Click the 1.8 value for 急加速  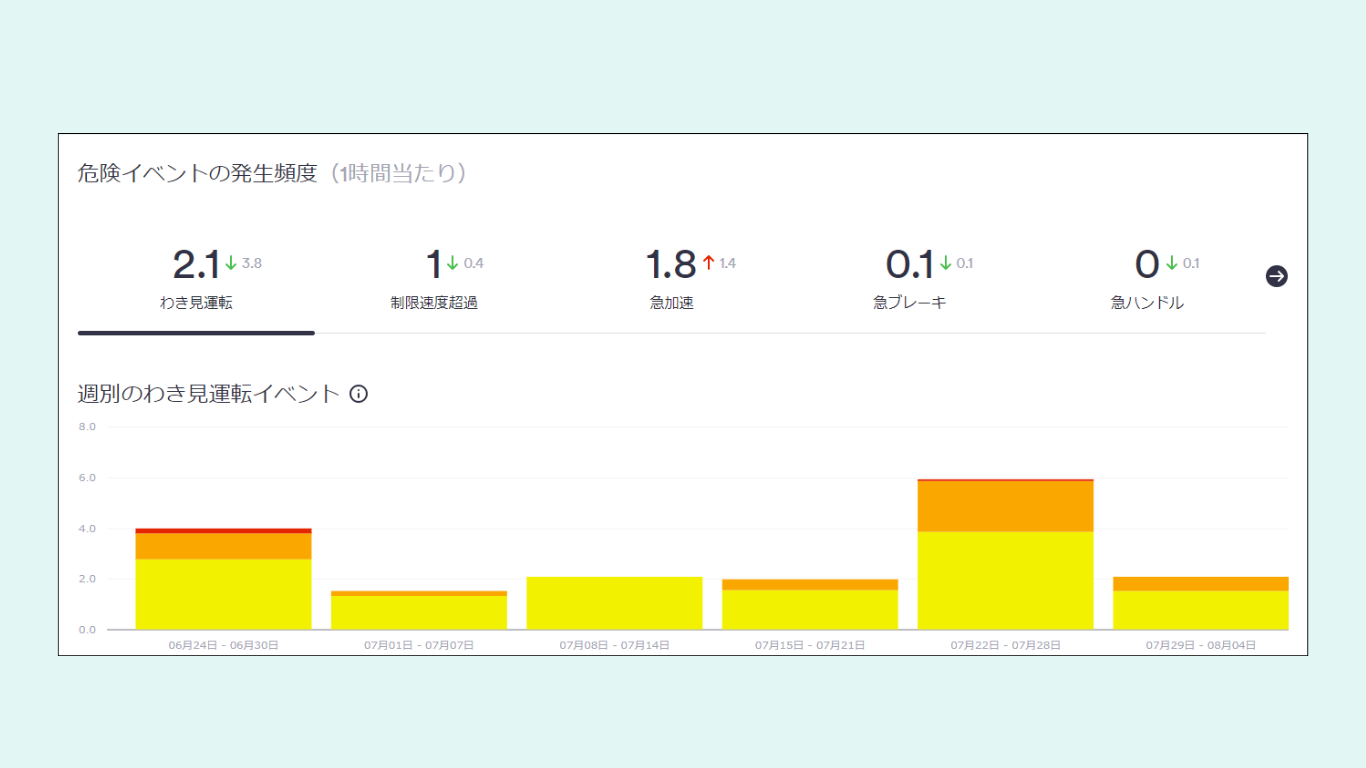[x=670, y=265]
